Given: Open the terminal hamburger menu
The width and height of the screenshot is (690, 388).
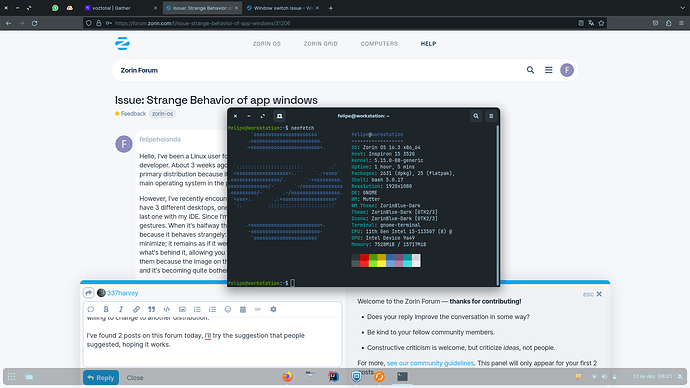Looking at the screenshot, I should click(491, 116).
